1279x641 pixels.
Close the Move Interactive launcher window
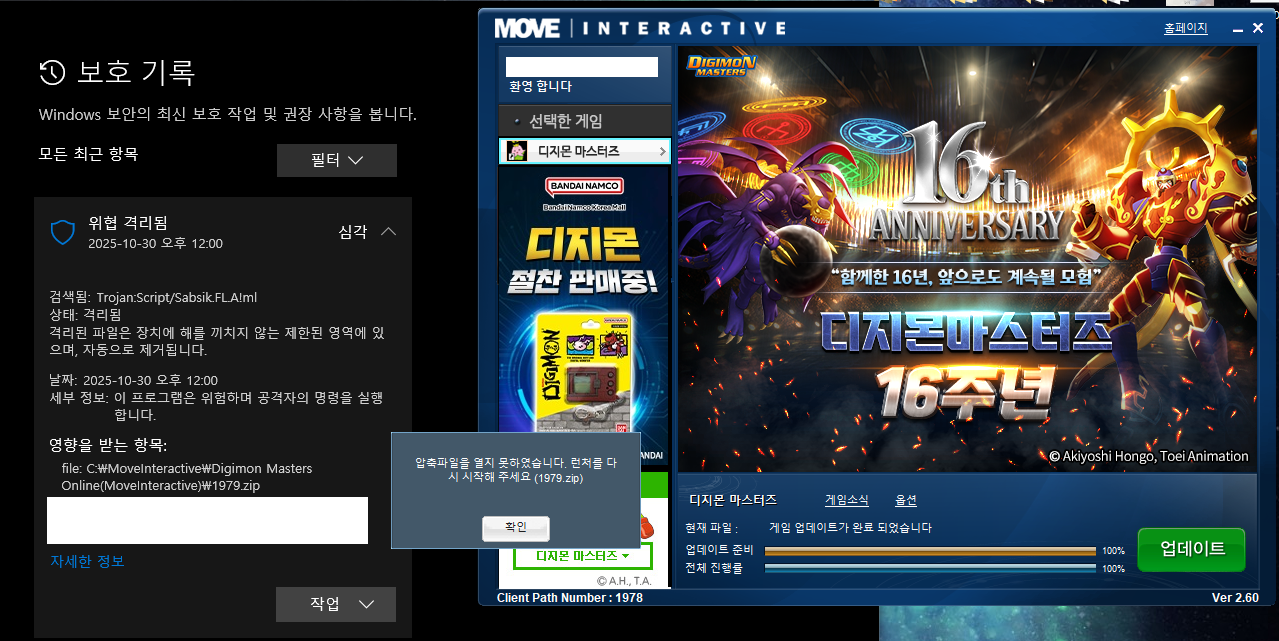click(1260, 28)
